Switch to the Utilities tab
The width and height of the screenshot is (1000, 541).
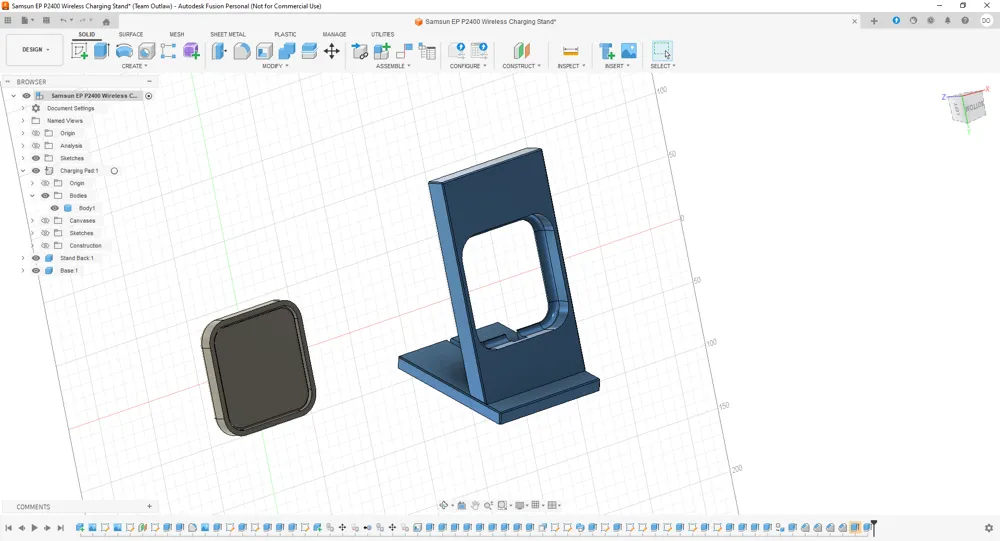[383, 34]
